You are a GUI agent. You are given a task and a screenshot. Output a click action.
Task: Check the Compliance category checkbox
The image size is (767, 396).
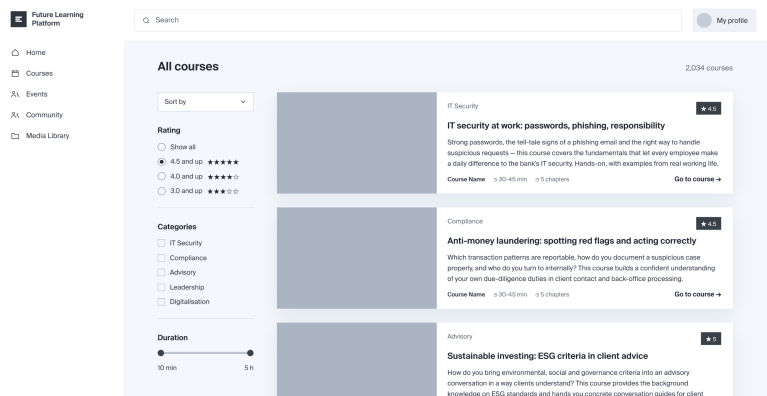tap(161, 258)
